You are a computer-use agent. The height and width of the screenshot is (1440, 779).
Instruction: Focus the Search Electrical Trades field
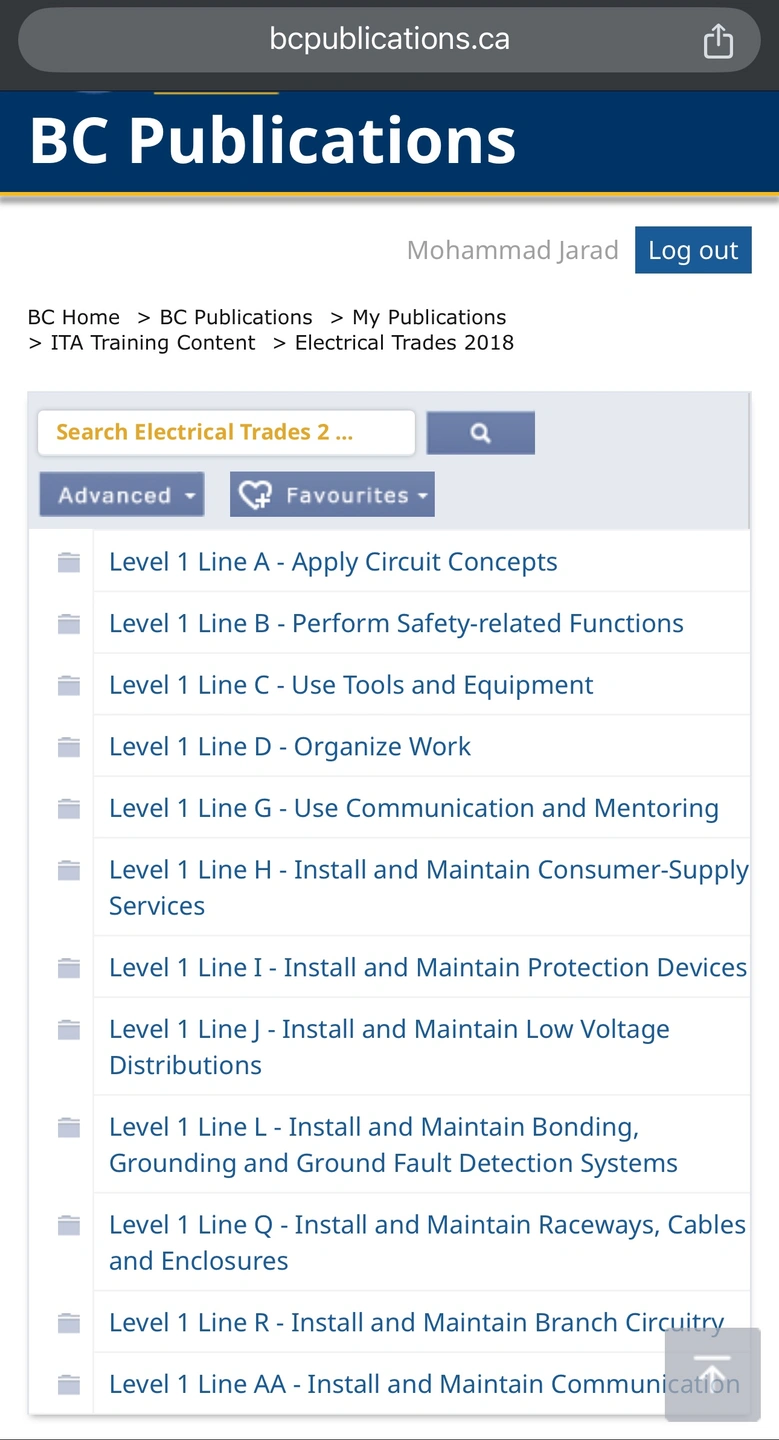226,433
